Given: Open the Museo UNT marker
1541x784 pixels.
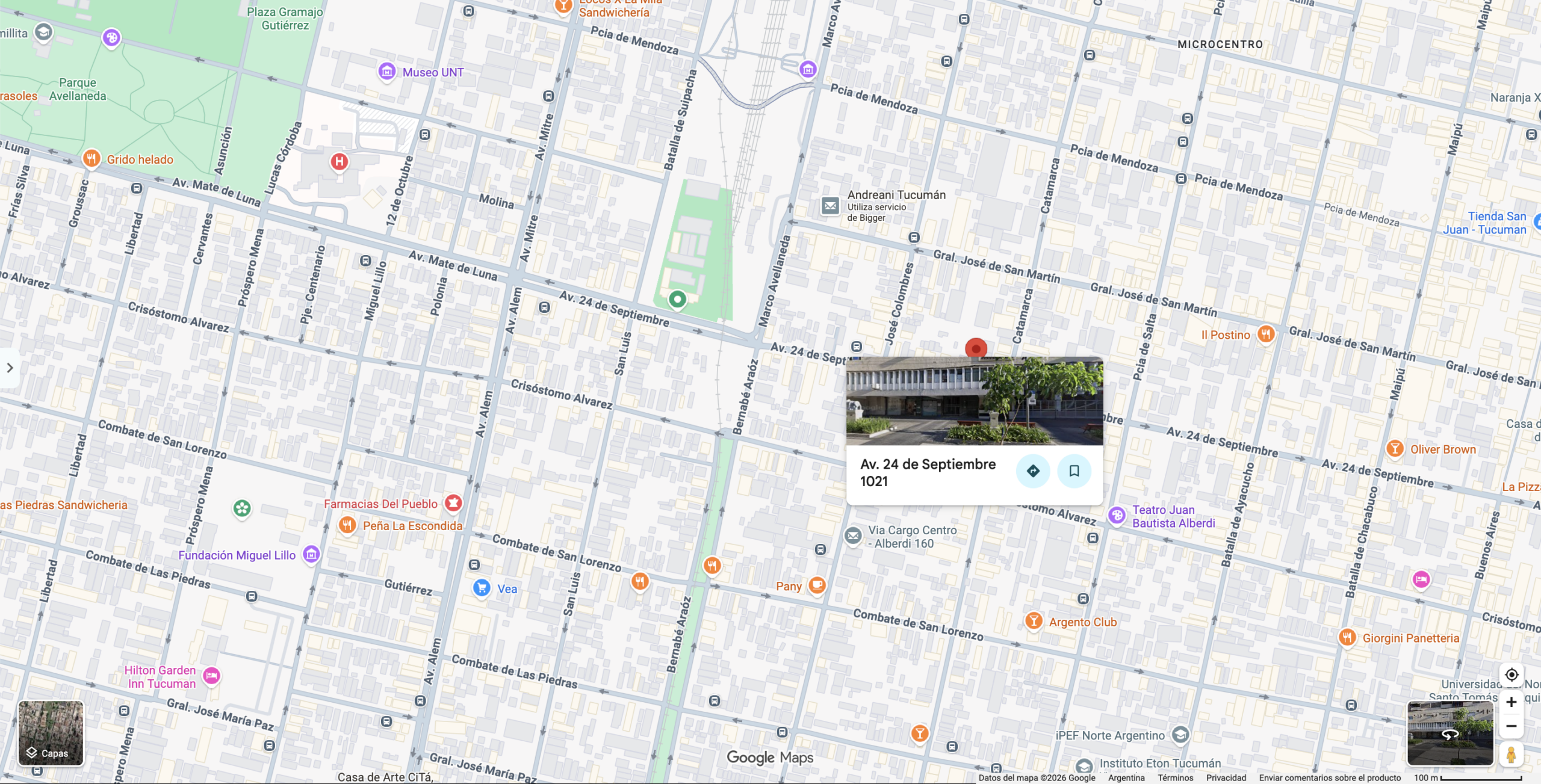Looking at the screenshot, I should pos(387,72).
